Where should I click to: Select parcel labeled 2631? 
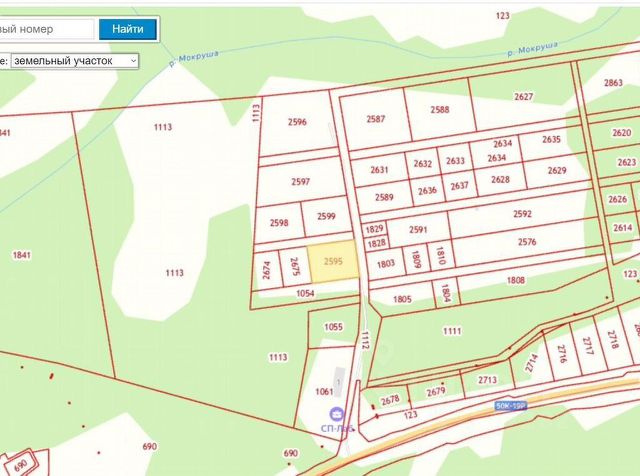pos(379,169)
